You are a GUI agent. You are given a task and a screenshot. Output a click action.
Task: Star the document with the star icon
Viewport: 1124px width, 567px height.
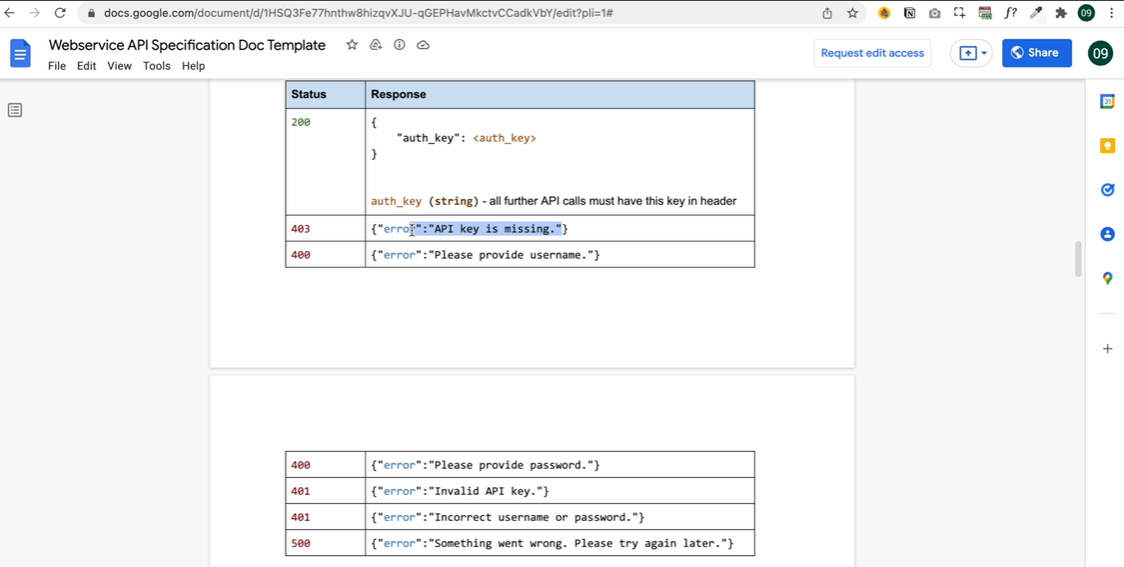(352, 45)
